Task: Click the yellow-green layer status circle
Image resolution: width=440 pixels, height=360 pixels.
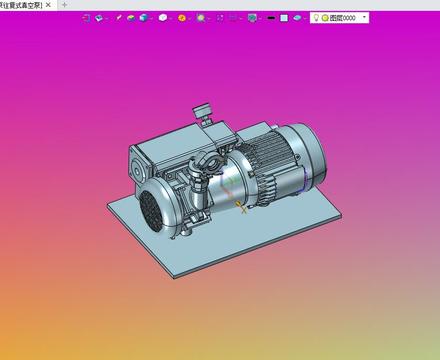Action: [x=325, y=18]
